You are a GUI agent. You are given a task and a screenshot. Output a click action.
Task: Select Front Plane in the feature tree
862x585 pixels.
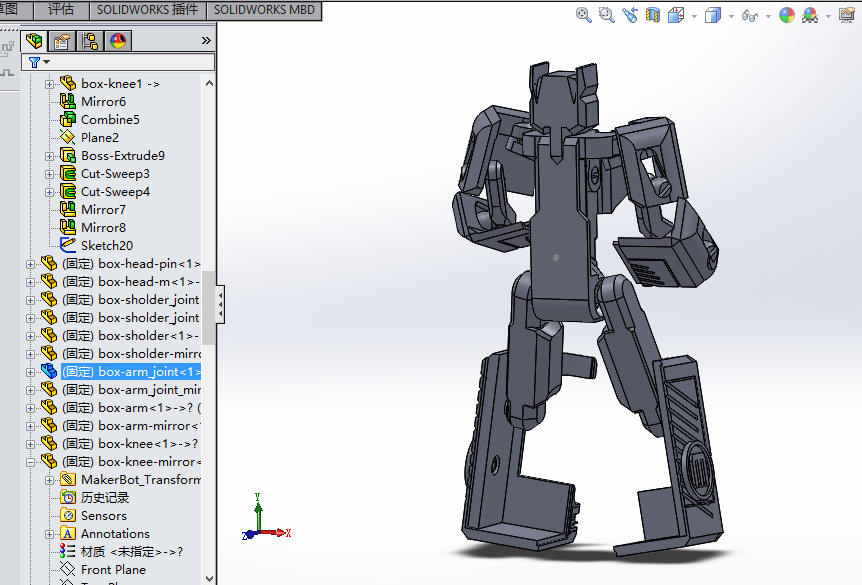coord(113,570)
